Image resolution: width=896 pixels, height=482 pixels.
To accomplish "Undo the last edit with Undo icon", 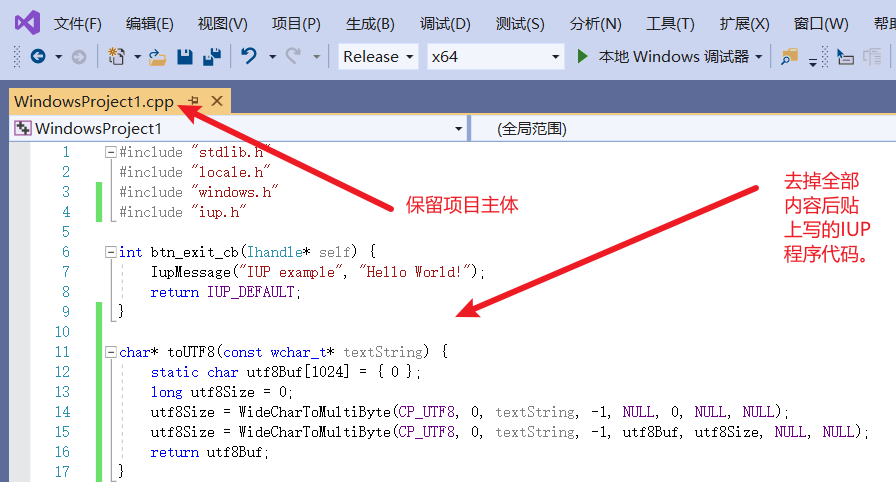I will tap(249, 56).
